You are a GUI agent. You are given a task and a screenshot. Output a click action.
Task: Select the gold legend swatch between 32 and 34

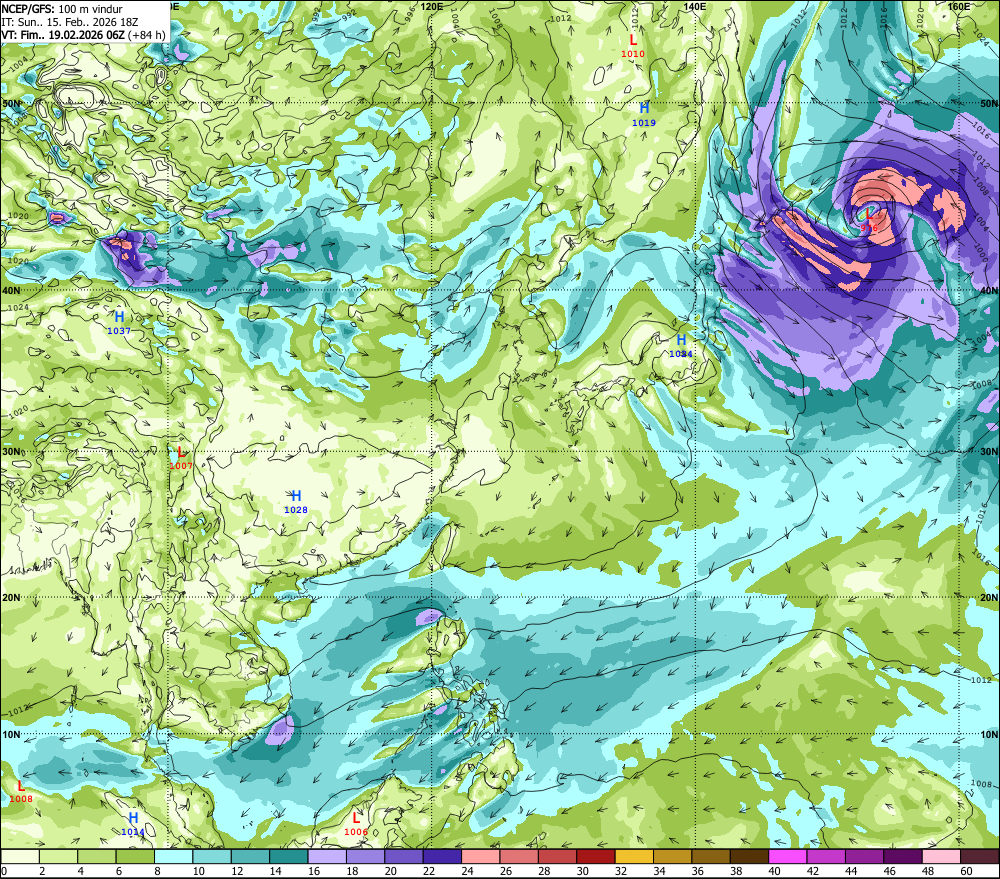click(635, 856)
